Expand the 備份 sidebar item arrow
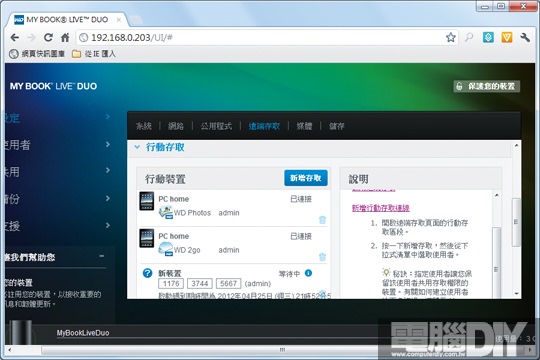 click(x=108, y=198)
